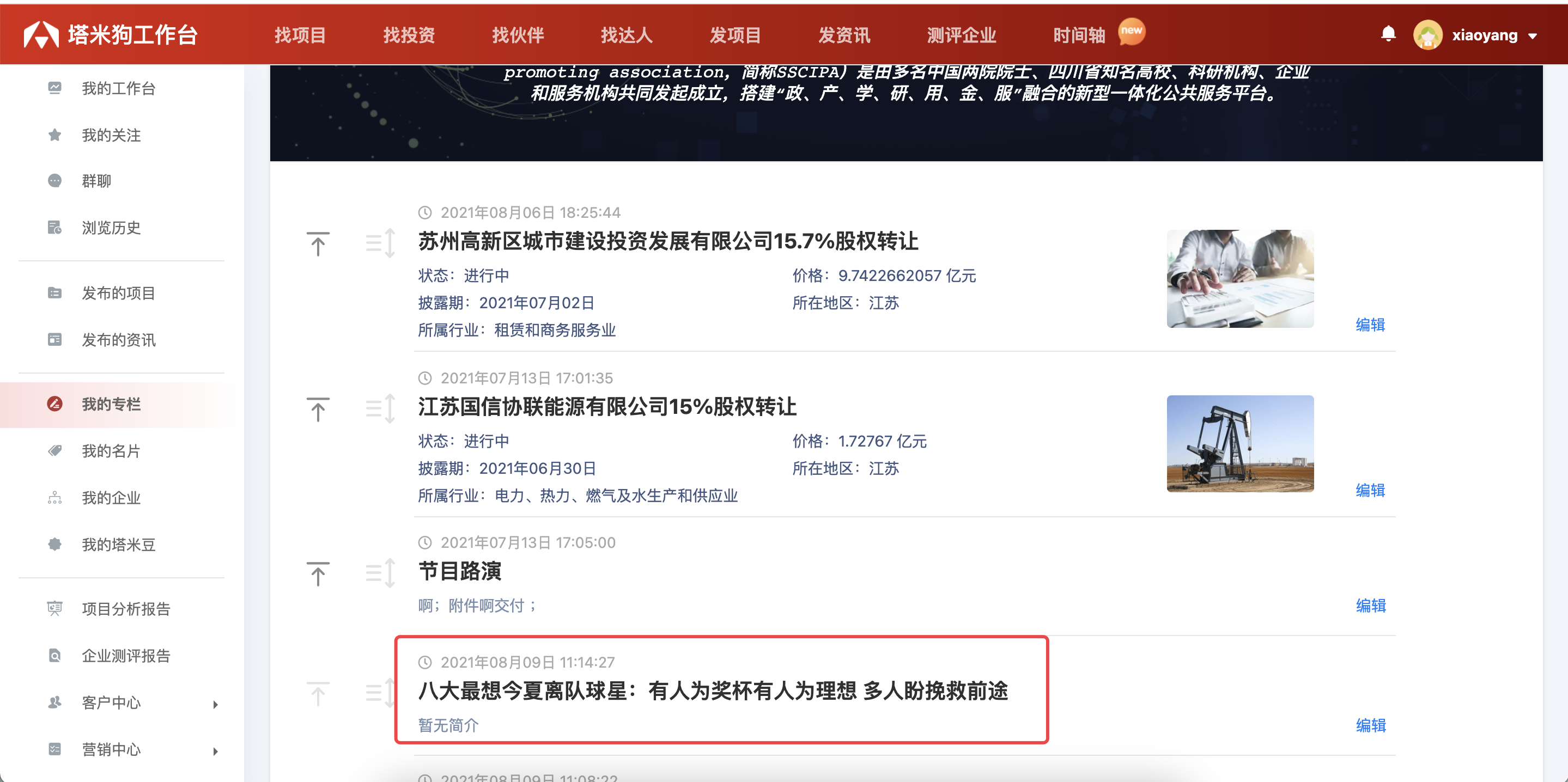Viewport: 1568px width, 782px height.
Task: Expand the 客户中心 submenu arrow
Action: pos(216,704)
